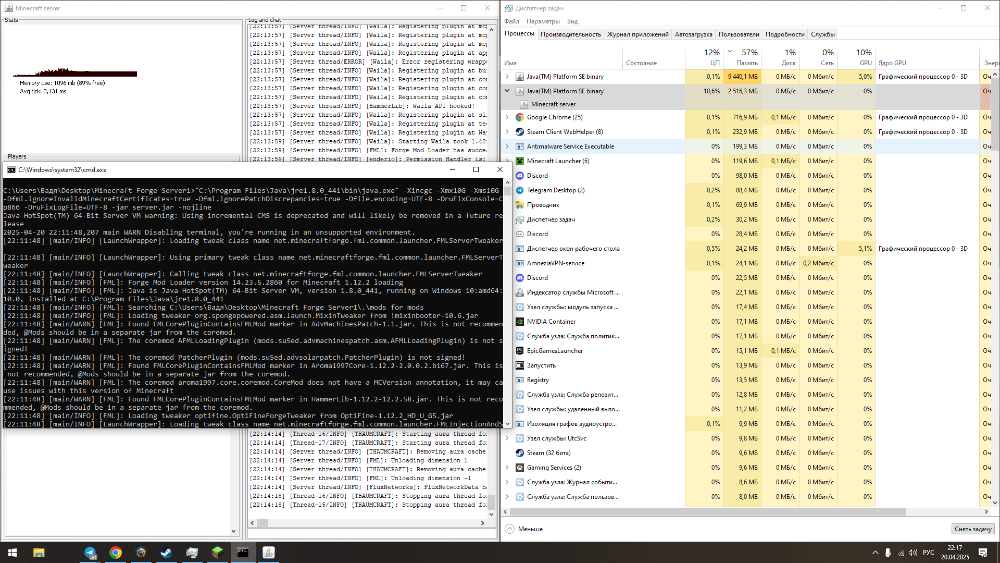Open Steam from taskbar
This screenshot has width=1000, height=563.
pyautogui.click(x=166, y=553)
